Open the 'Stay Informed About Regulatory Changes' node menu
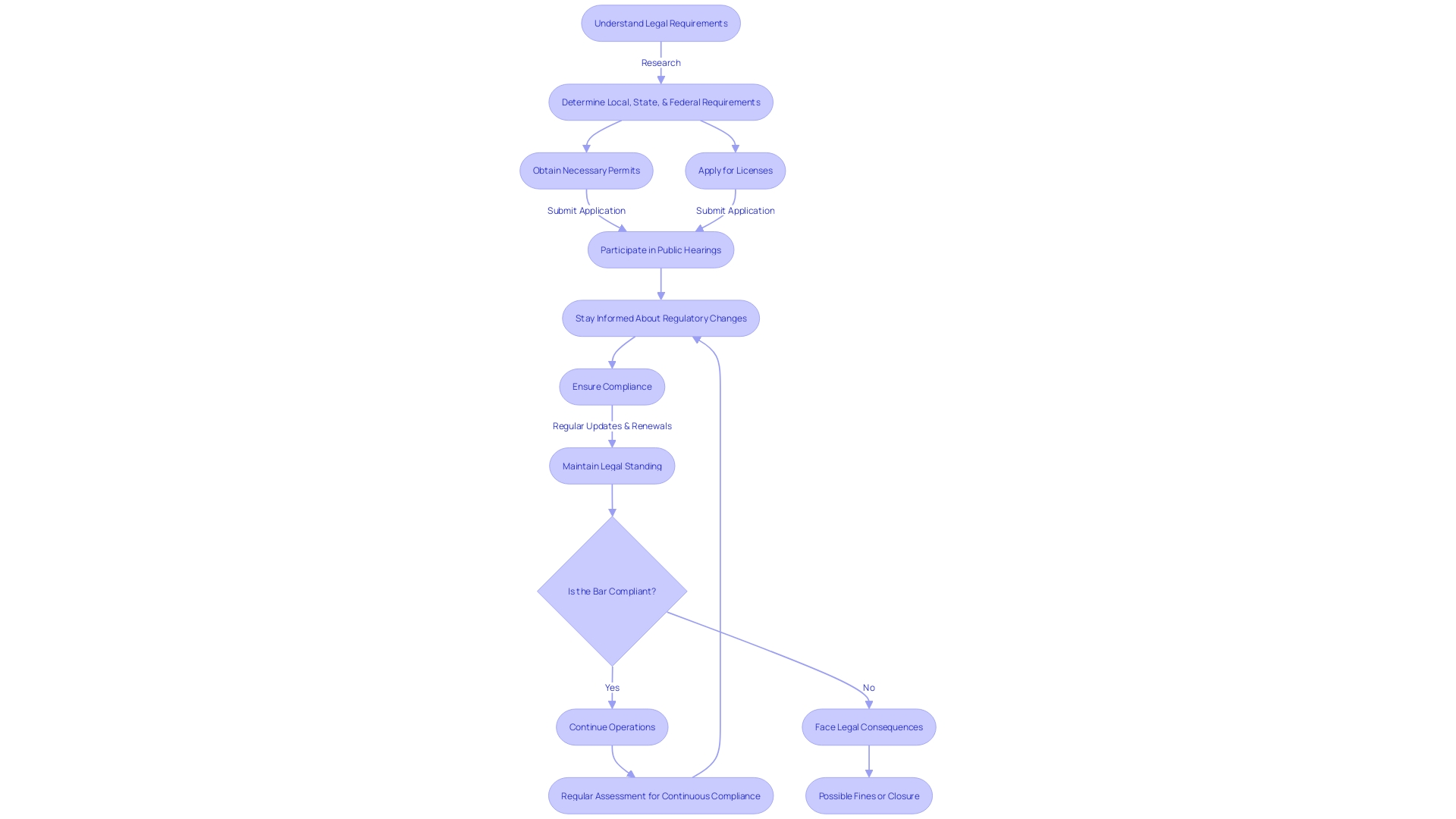Image resolution: width=1456 pixels, height=819 pixels. pyautogui.click(x=660, y=318)
